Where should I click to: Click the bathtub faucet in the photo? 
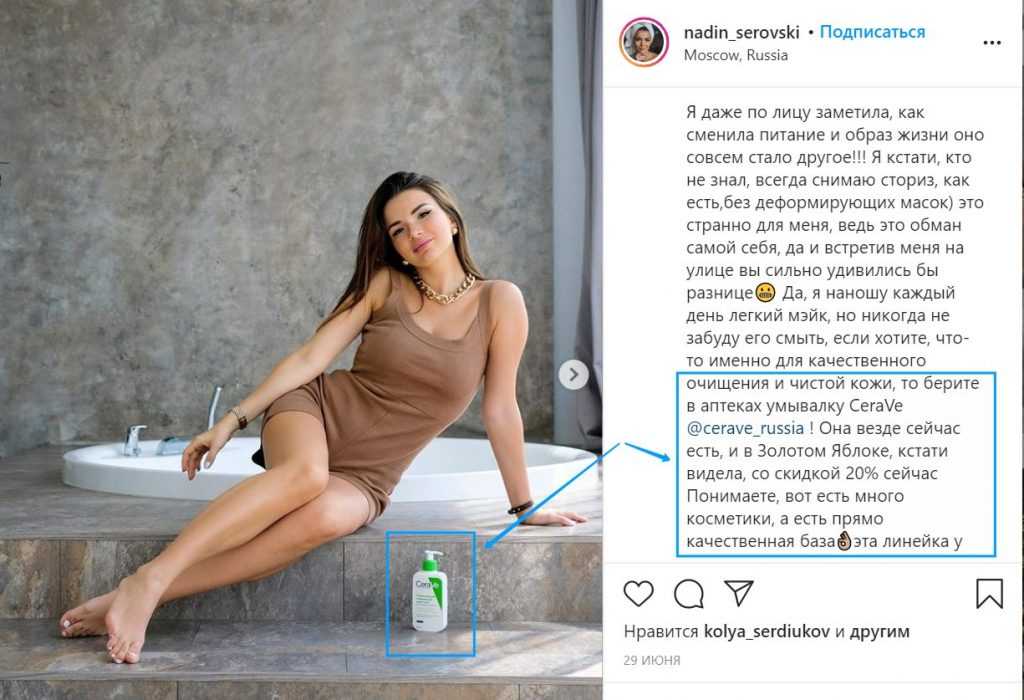tap(135, 439)
